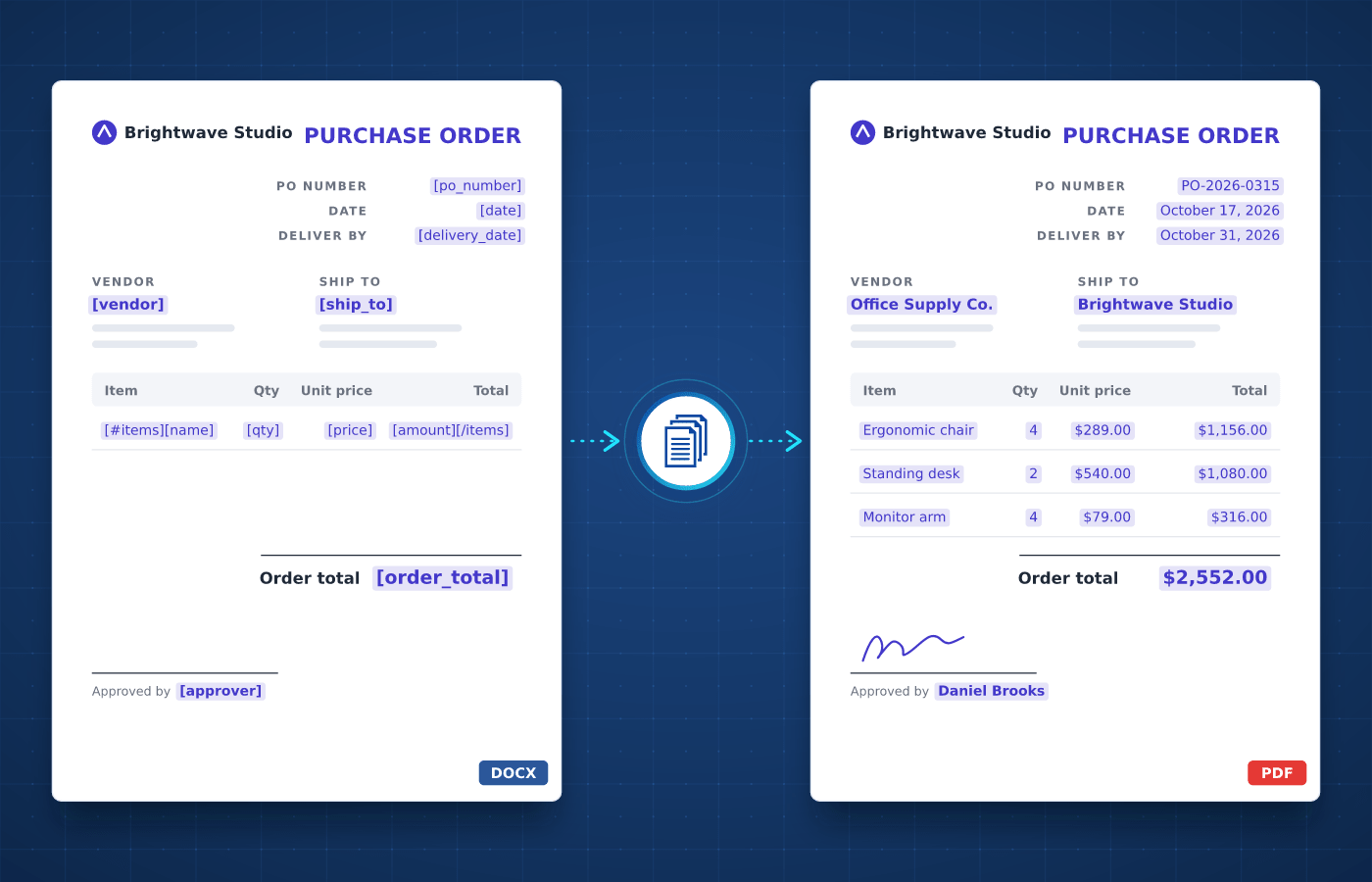Select the [#items][name] template tag
1372x882 pixels.
pos(159,430)
